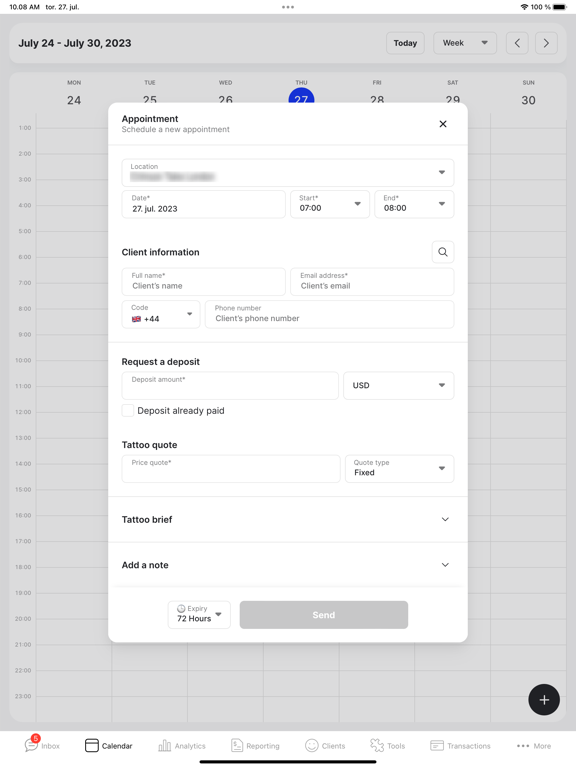Screen dimensions: 576x768
Task: Open the Transactions tab
Action: (x=460, y=745)
